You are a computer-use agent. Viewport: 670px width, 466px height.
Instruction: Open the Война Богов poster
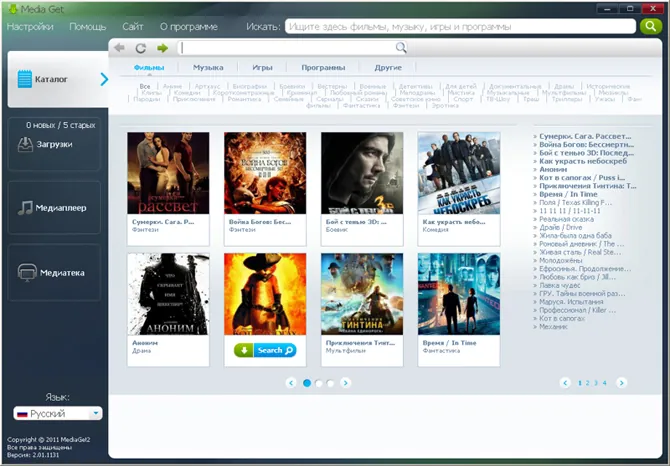[x=265, y=173]
